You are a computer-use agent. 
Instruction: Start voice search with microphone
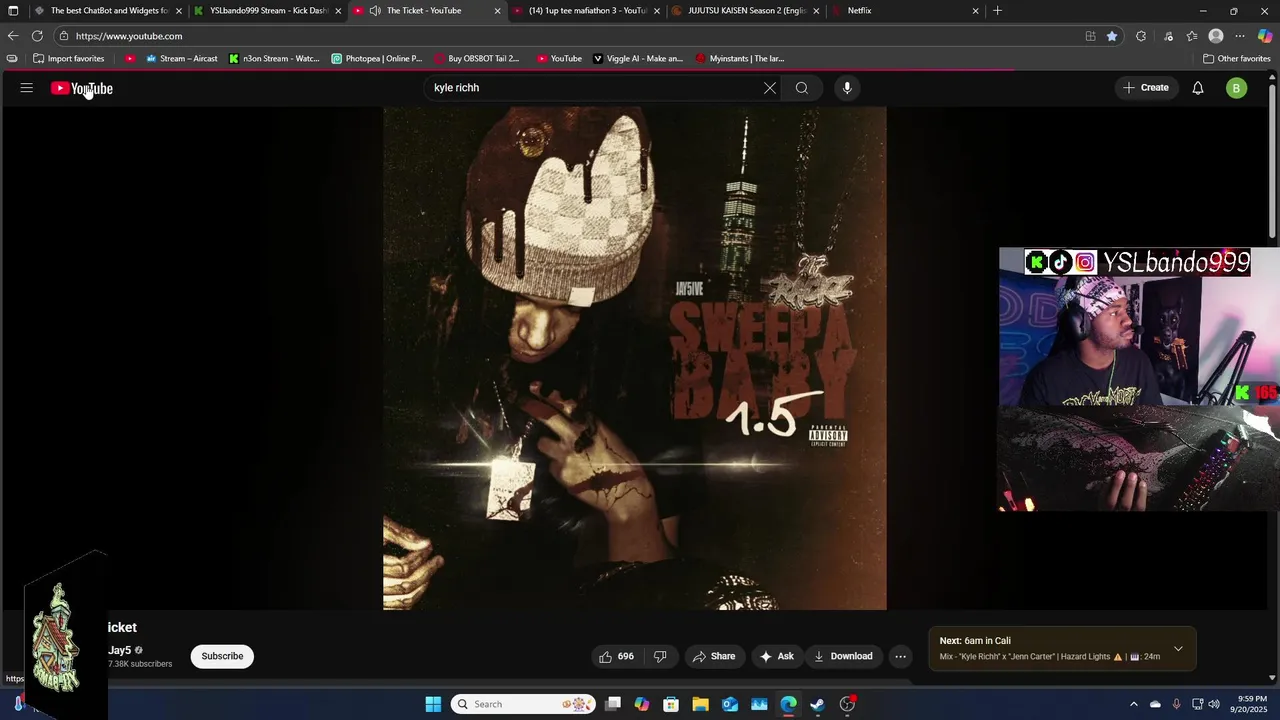847,88
